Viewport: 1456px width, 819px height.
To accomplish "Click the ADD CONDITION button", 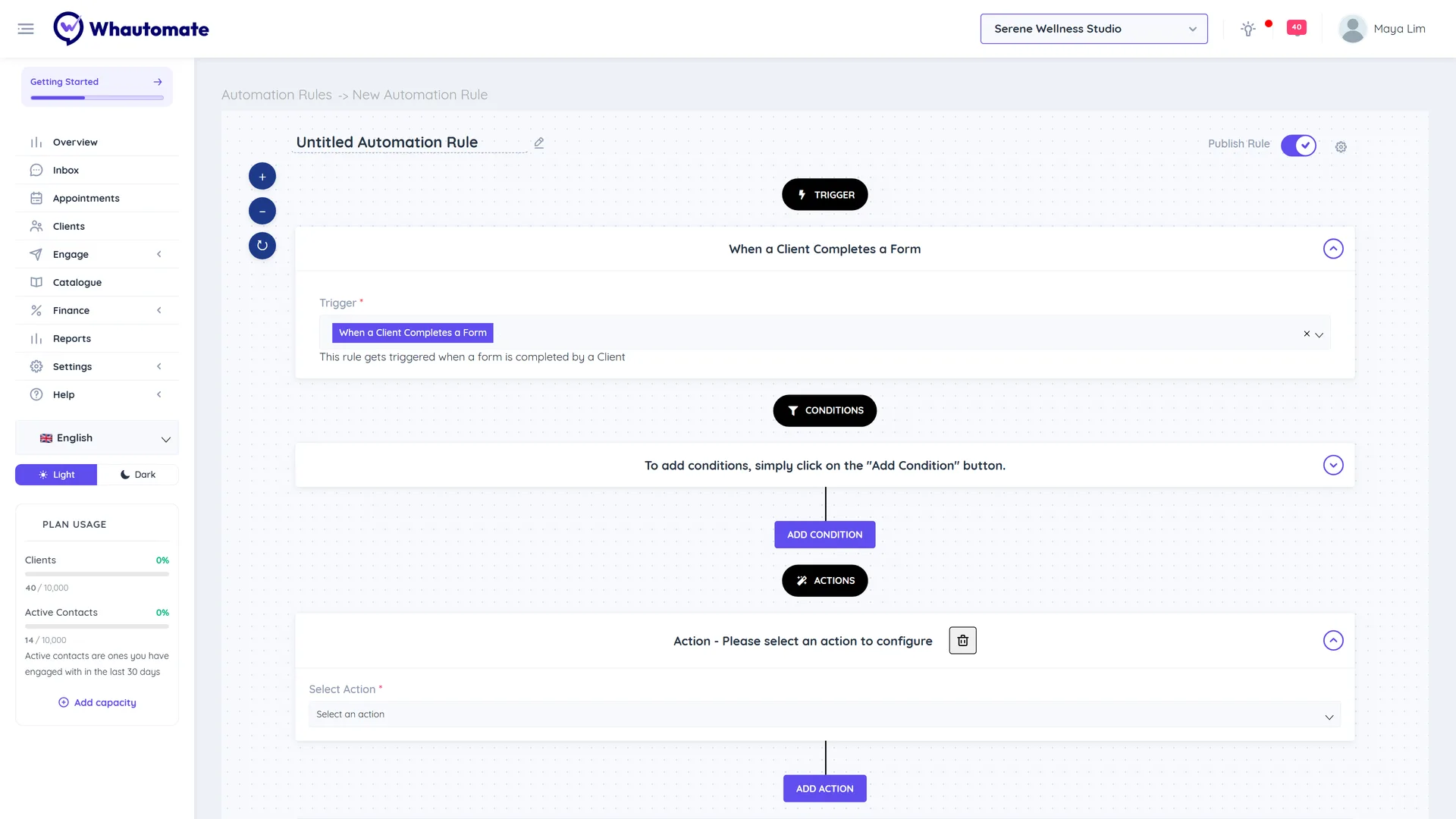I will (x=825, y=535).
